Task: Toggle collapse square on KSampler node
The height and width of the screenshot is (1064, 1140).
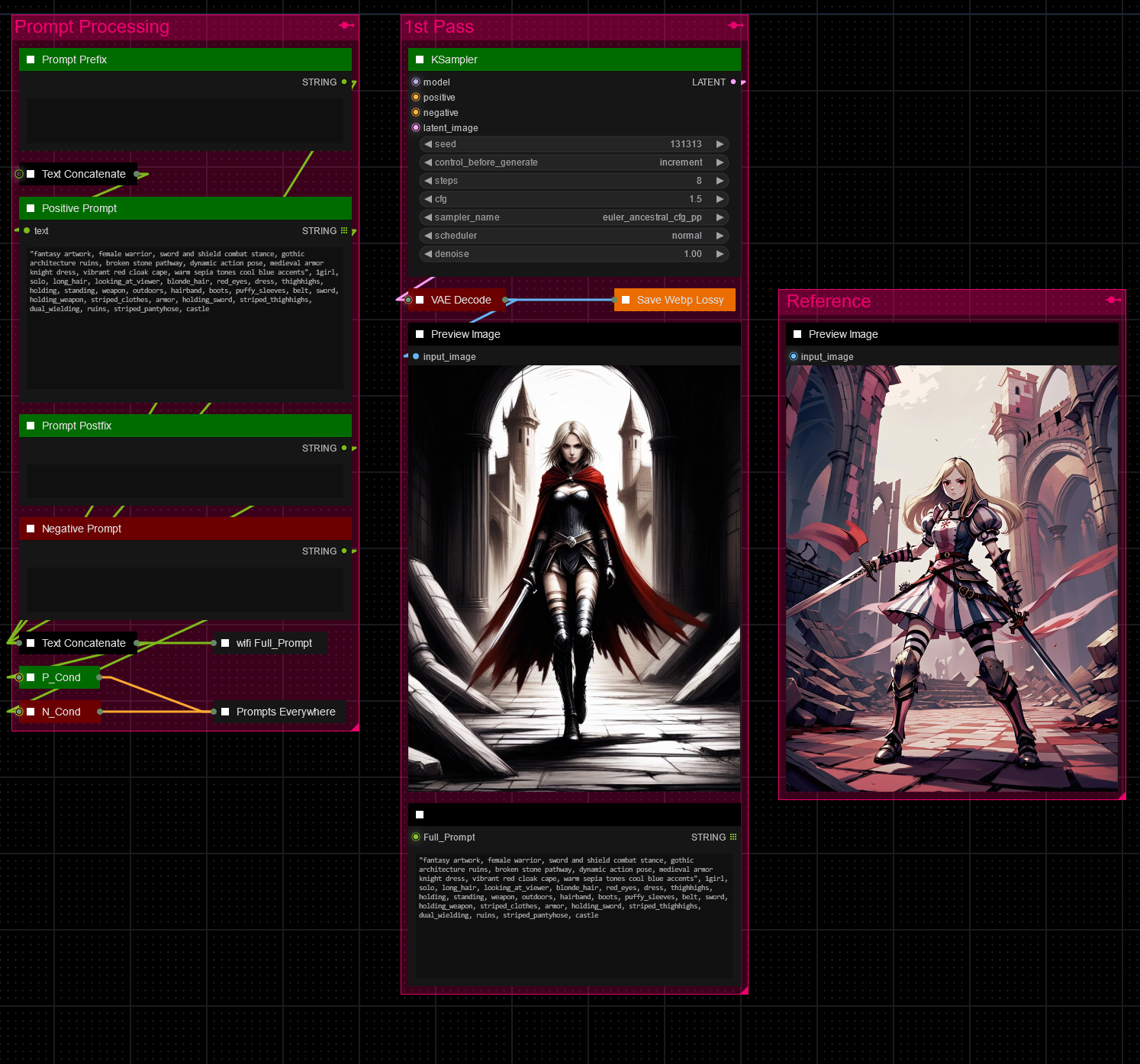Action: coord(420,59)
